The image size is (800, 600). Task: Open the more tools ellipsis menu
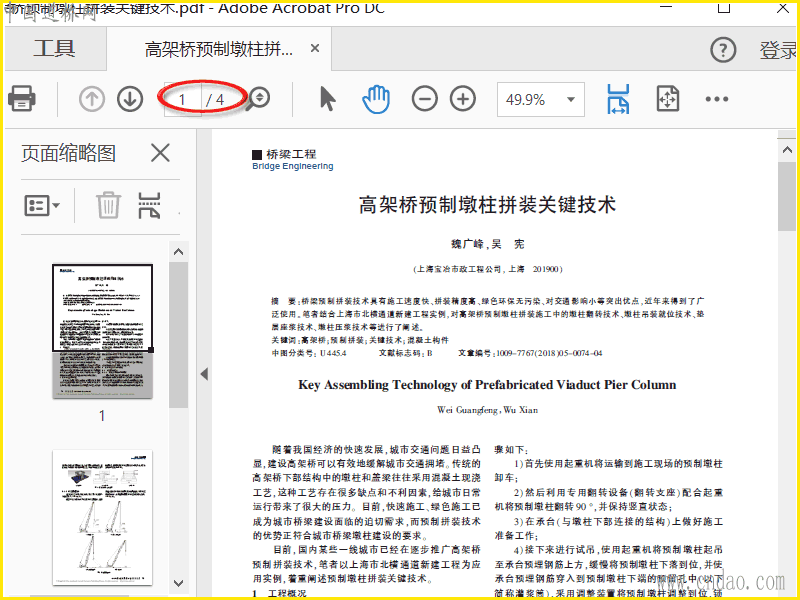(716, 99)
